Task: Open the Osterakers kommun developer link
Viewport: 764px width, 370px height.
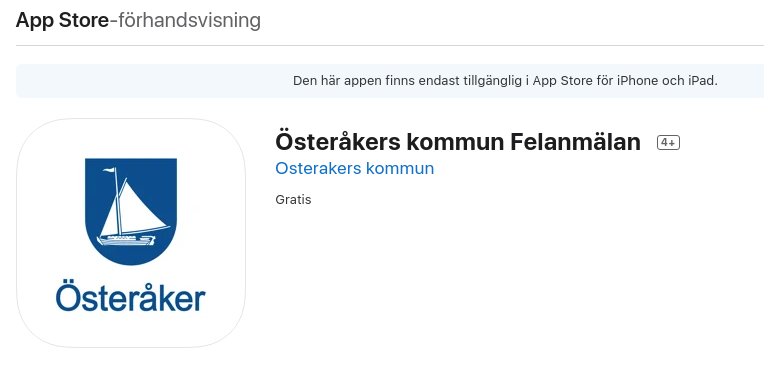Action: tap(354, 168)
